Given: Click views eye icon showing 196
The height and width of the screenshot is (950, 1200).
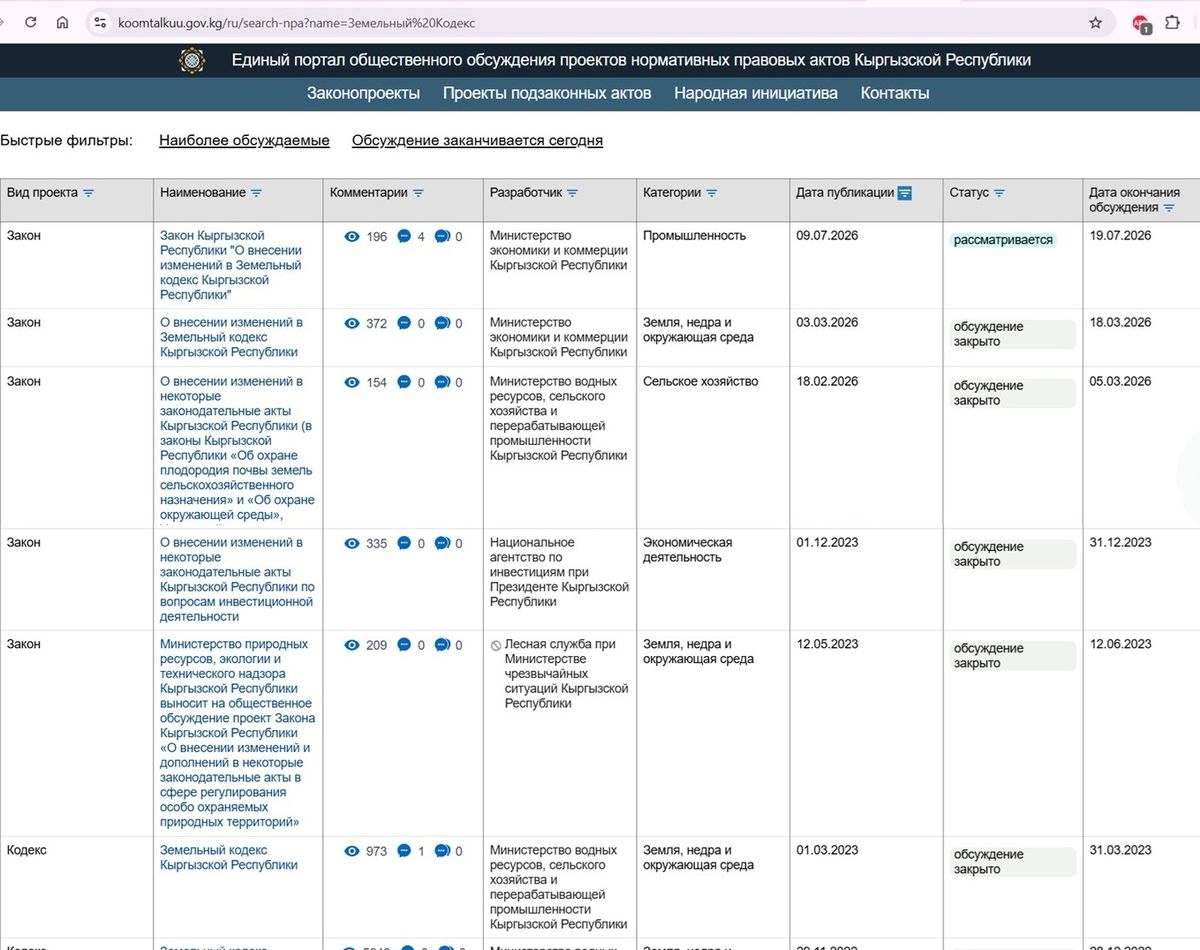Looking at the screenshot, I should [x=352, y=237].
